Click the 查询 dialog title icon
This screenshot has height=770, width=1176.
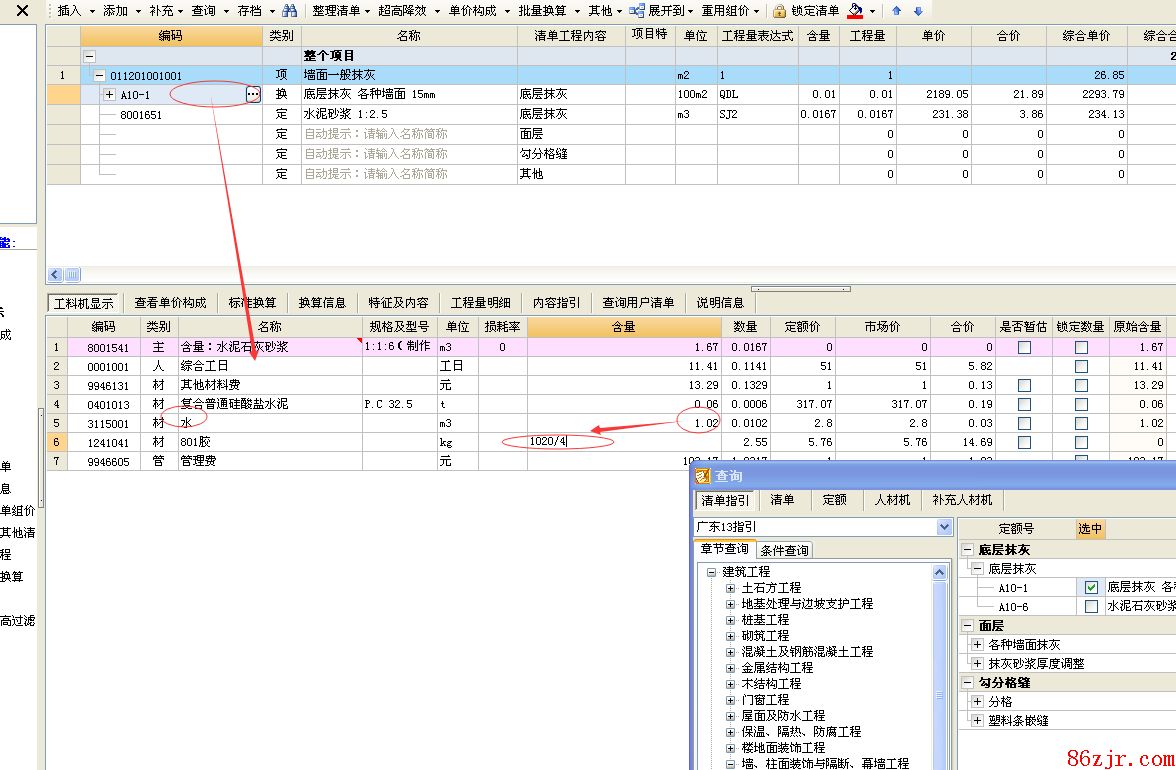pyautogui.click(x=703, y=477)
